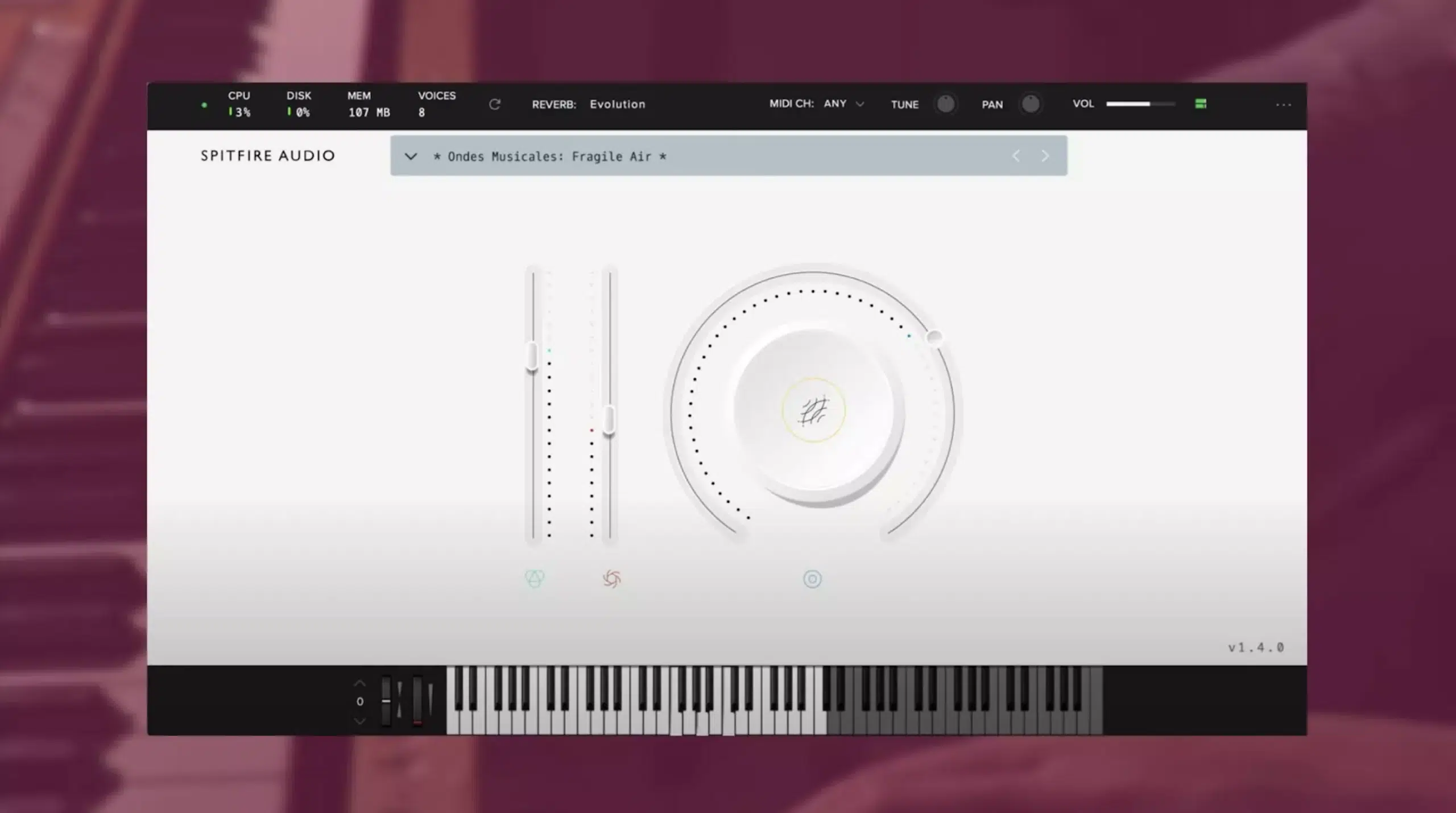Click the Spitfire Audio logo
This screenshot has height=813, width=1456.
point(268,156)
